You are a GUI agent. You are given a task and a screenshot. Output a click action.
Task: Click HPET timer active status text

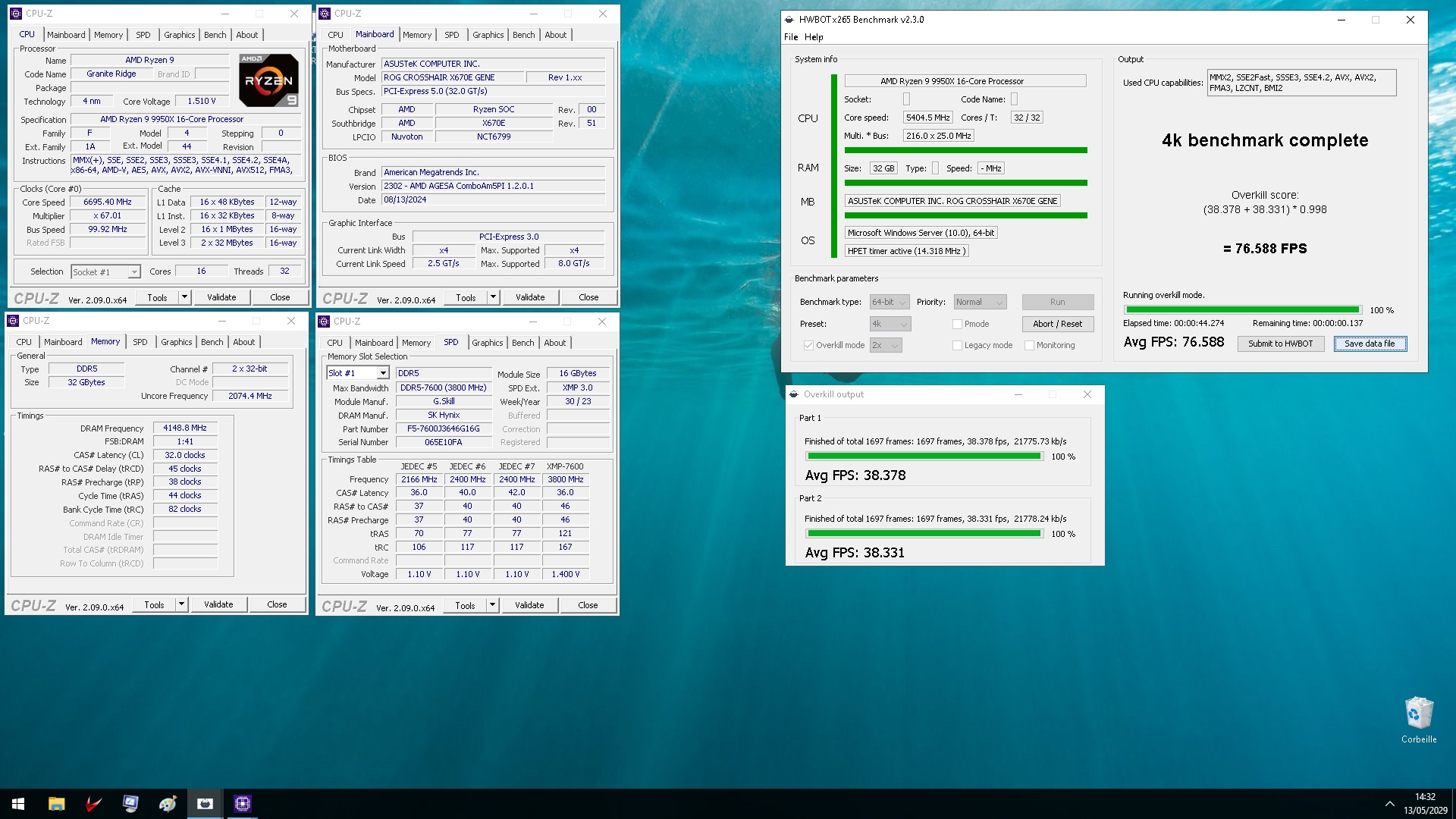[x=907, y=251]
